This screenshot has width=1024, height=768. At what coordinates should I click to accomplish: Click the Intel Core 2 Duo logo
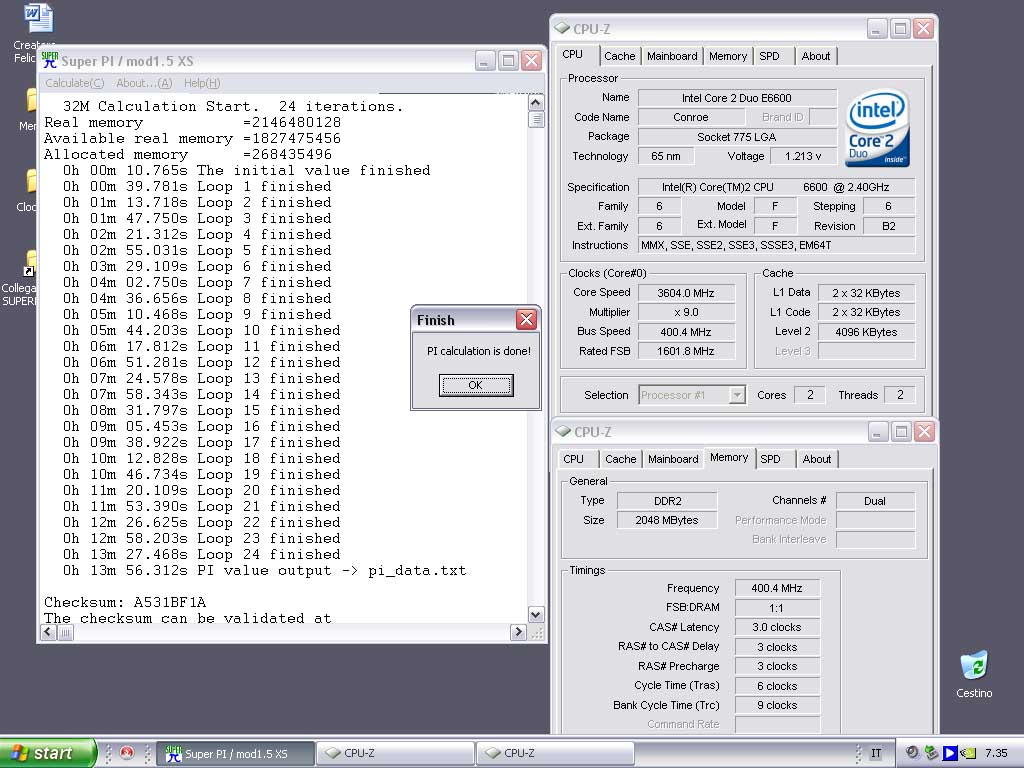click(877, 128)
